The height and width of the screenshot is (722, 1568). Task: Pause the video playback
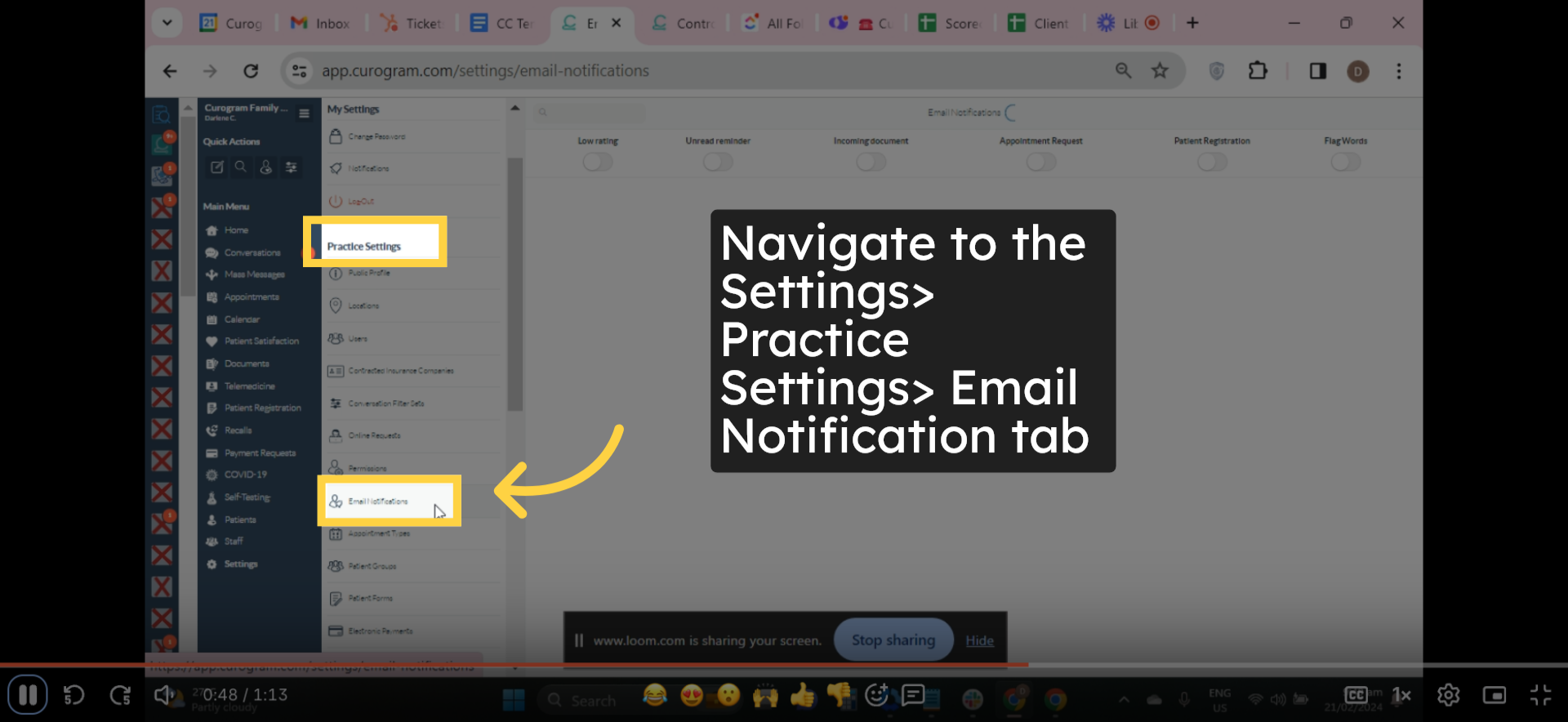(x=28, y=695)
